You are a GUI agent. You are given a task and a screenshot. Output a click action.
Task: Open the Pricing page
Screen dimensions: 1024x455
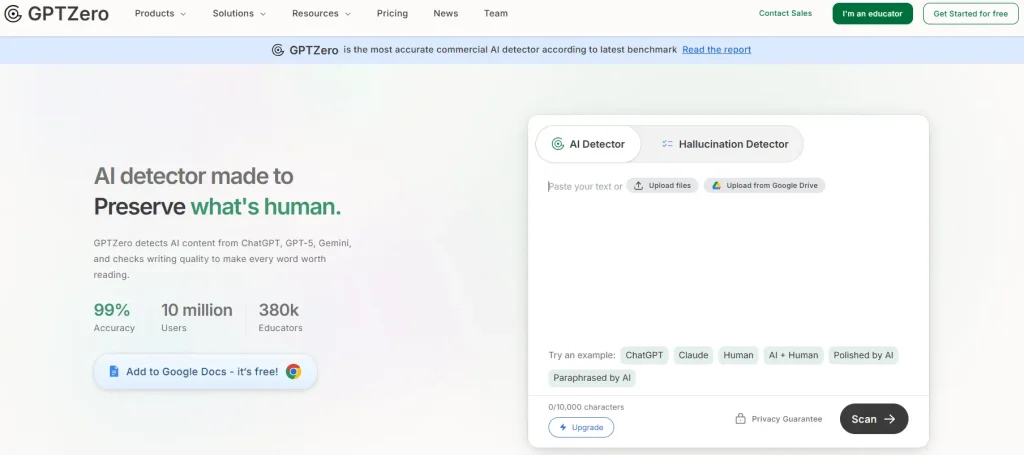[x=392, y=13]
